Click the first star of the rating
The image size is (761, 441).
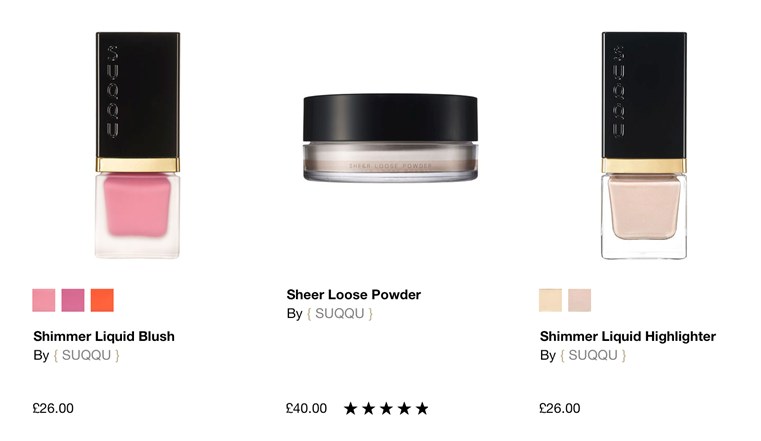pyautogui.click(x=350, y=408)
